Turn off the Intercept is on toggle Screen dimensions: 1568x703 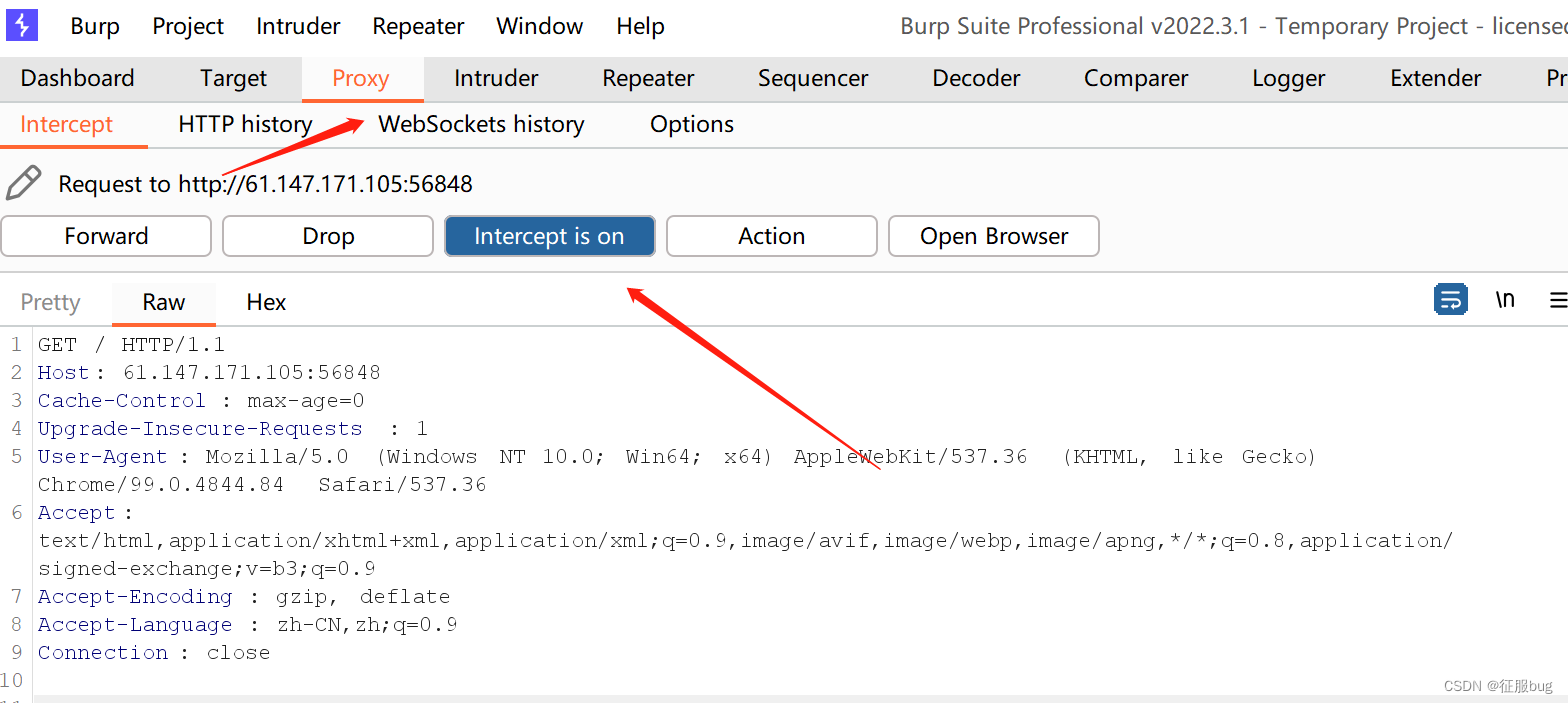coord(550,236)
